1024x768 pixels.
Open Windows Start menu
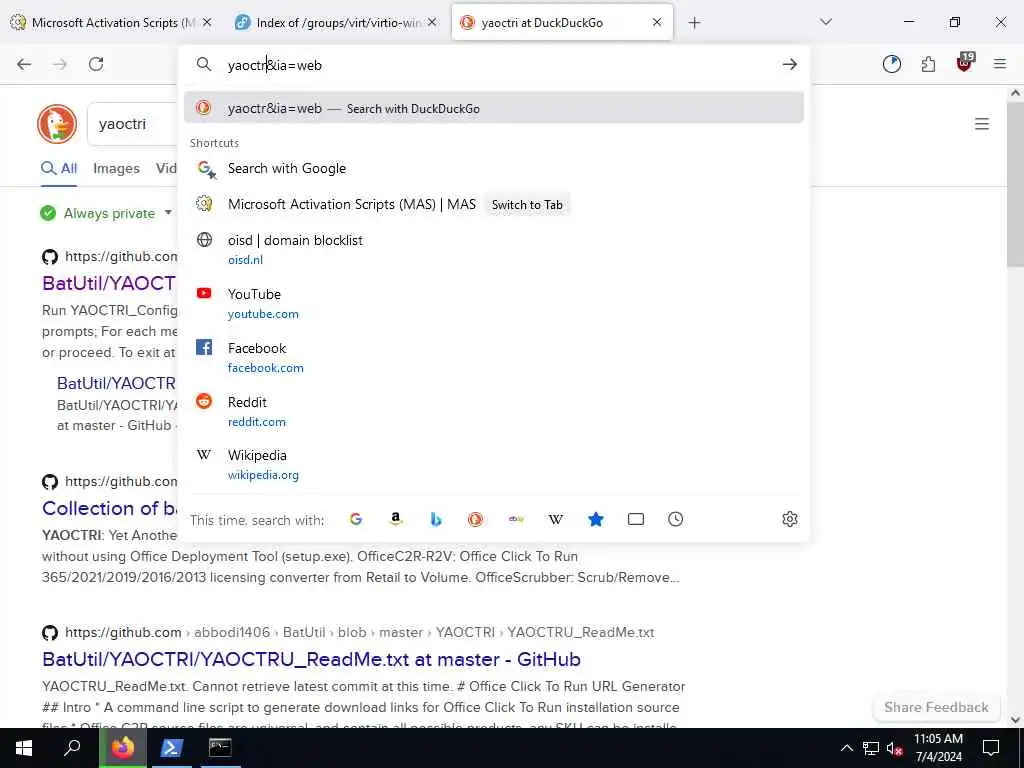pyautogui.click(x=24, y=748)
